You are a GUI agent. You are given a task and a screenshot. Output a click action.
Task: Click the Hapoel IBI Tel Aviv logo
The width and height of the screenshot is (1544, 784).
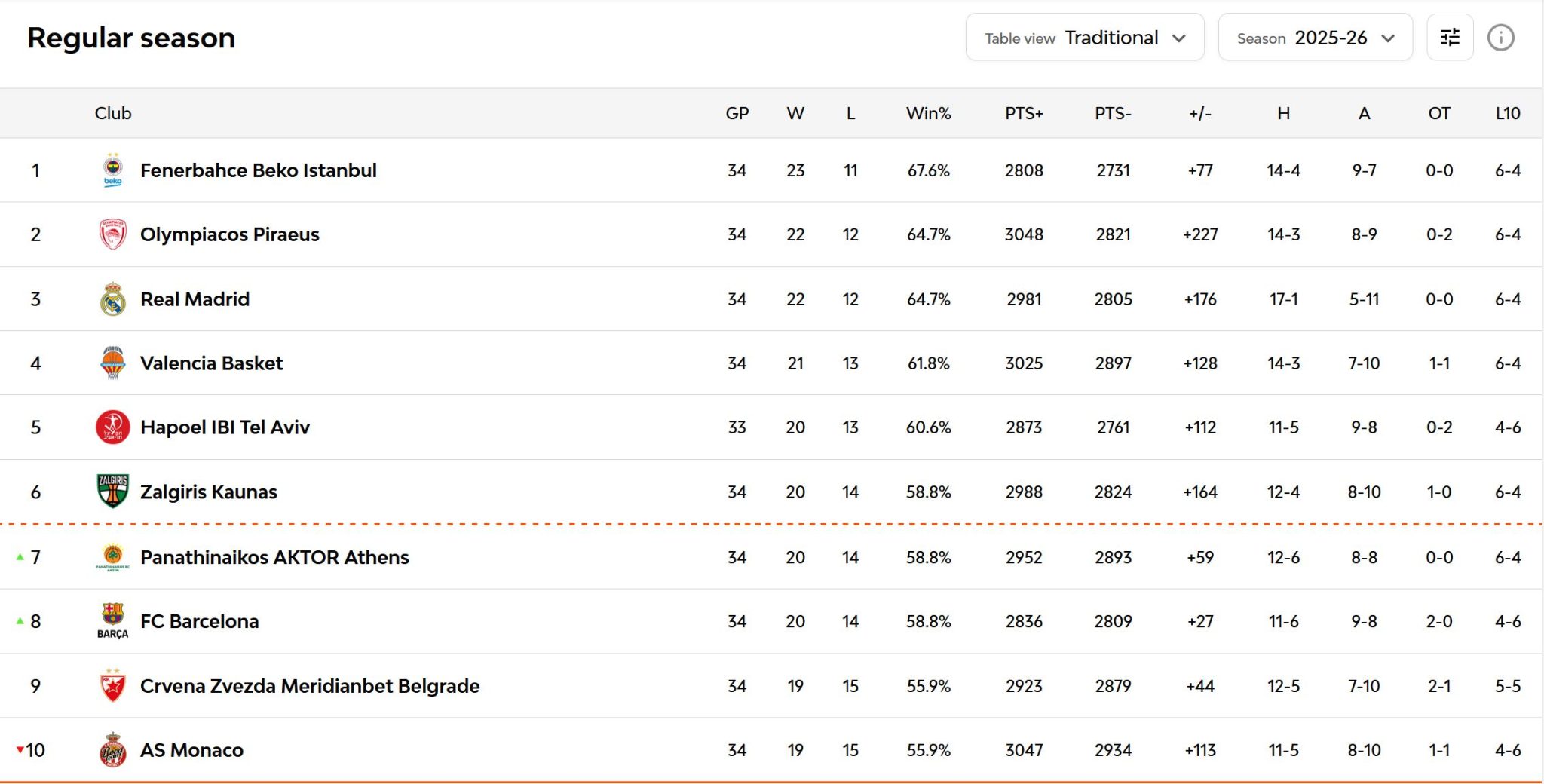[x=112, y=427]
